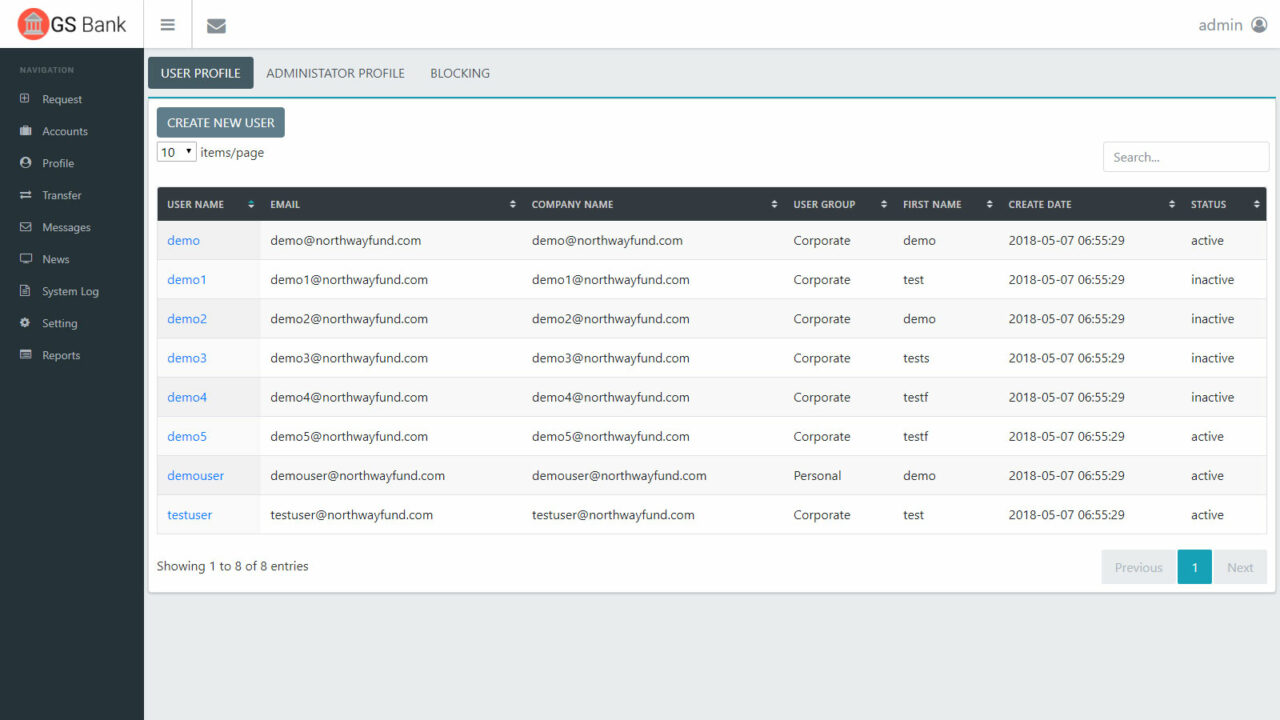The image size is (1280, 720).
Task: Click the Search input field
Action: point(1185,156)
